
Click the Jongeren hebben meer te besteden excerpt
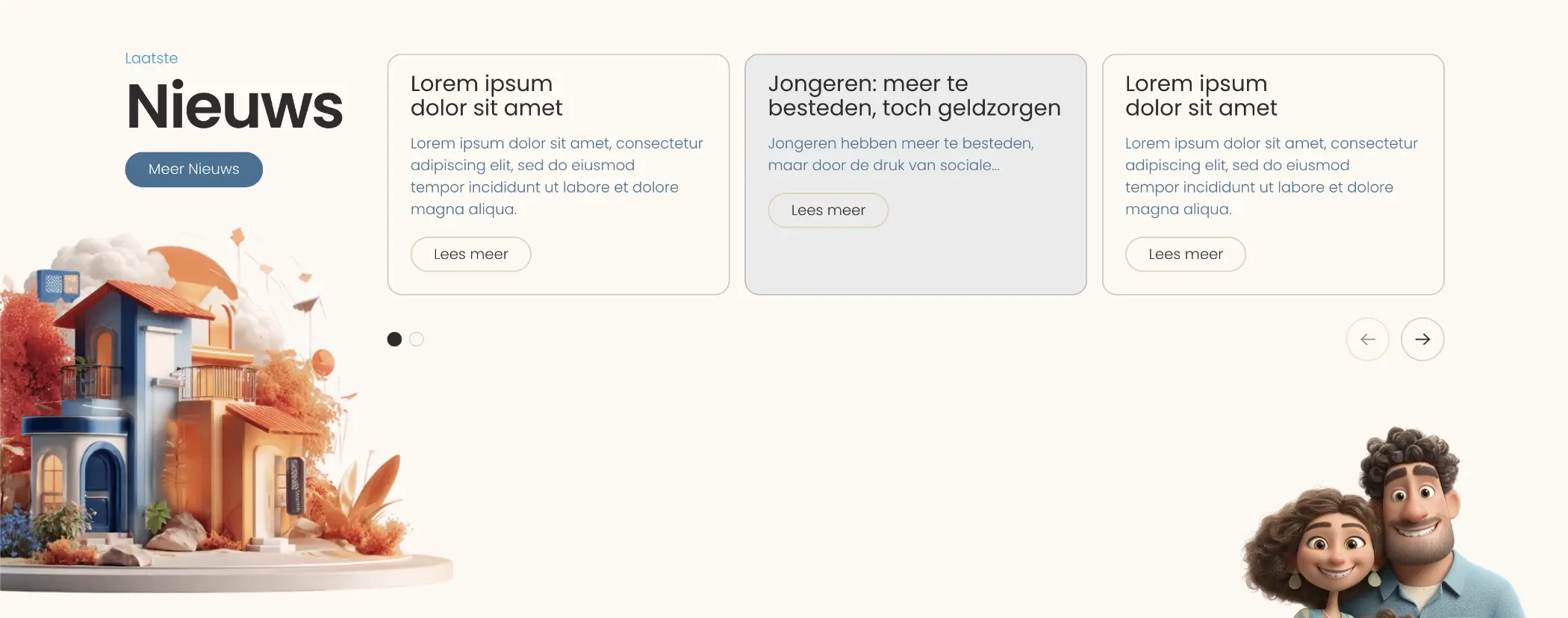point(900,154)
